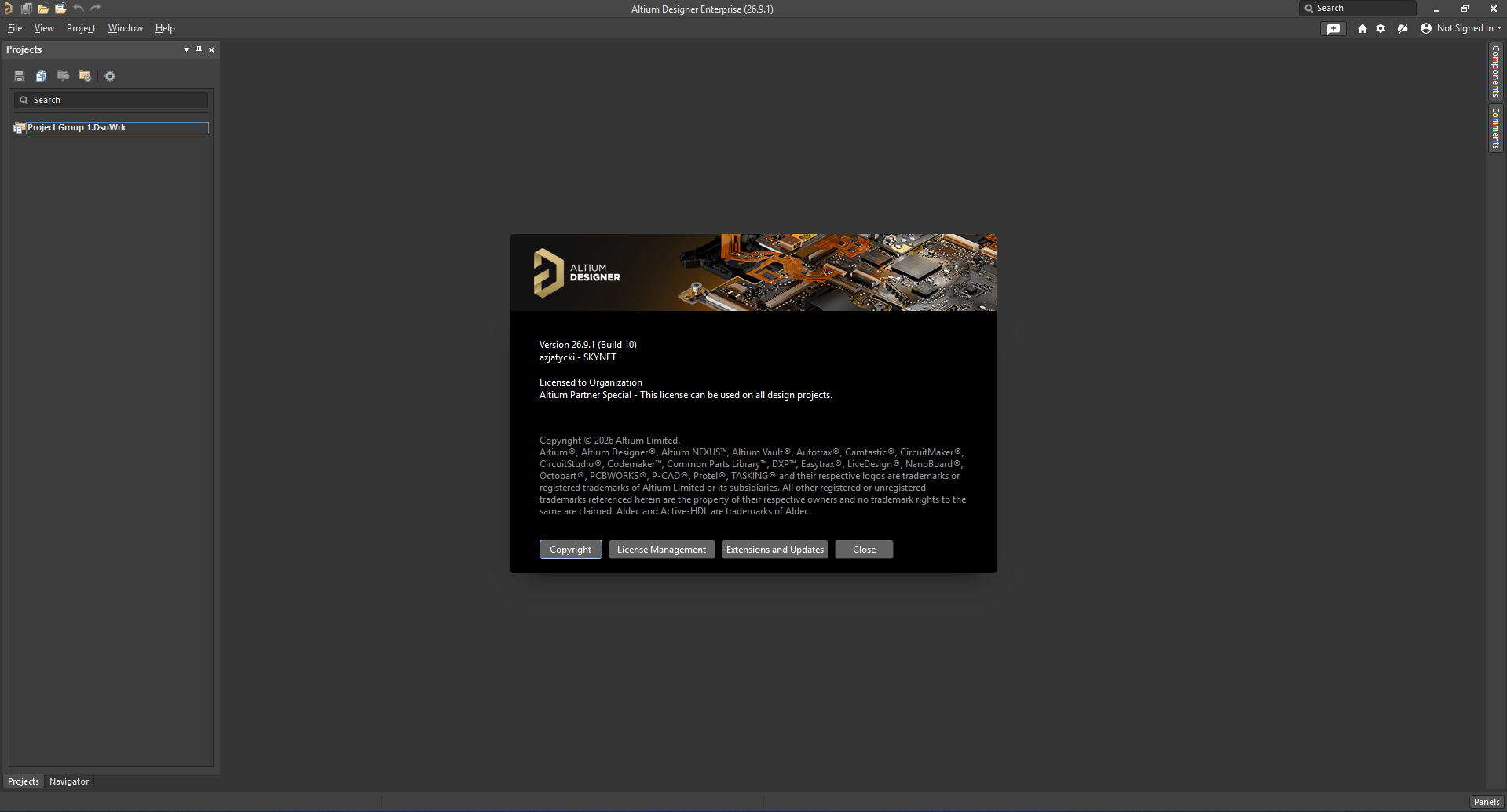Click the 'Altium Partner Special' license line
The height and width of the screenshot is (812, 1507).
(x=686, y=395)
